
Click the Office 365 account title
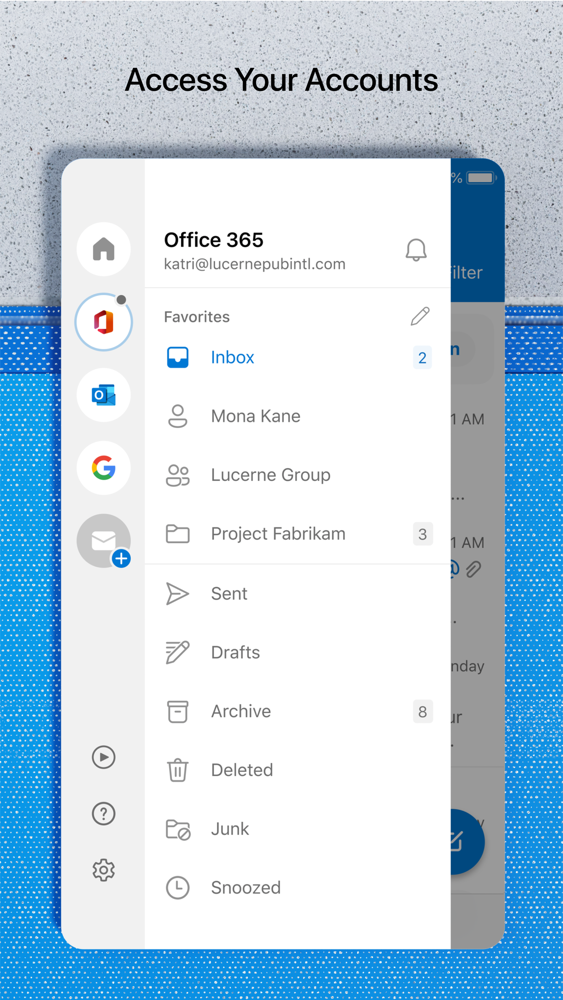click(214, 240)
